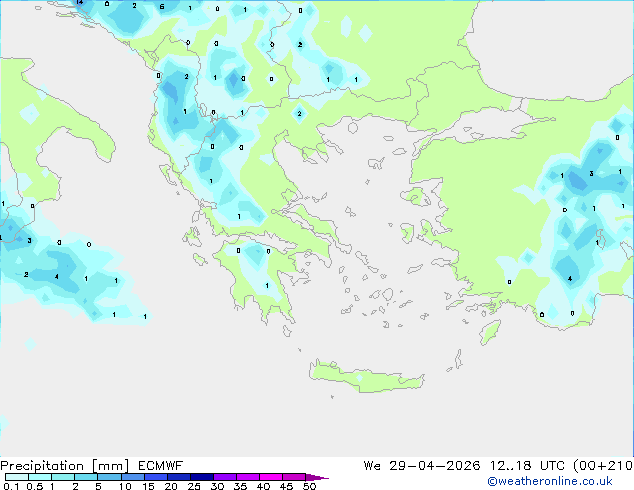Screen dimensions: 634x490
Task: Click the date 'We 29-04-2026'
Action: point(422,466)
